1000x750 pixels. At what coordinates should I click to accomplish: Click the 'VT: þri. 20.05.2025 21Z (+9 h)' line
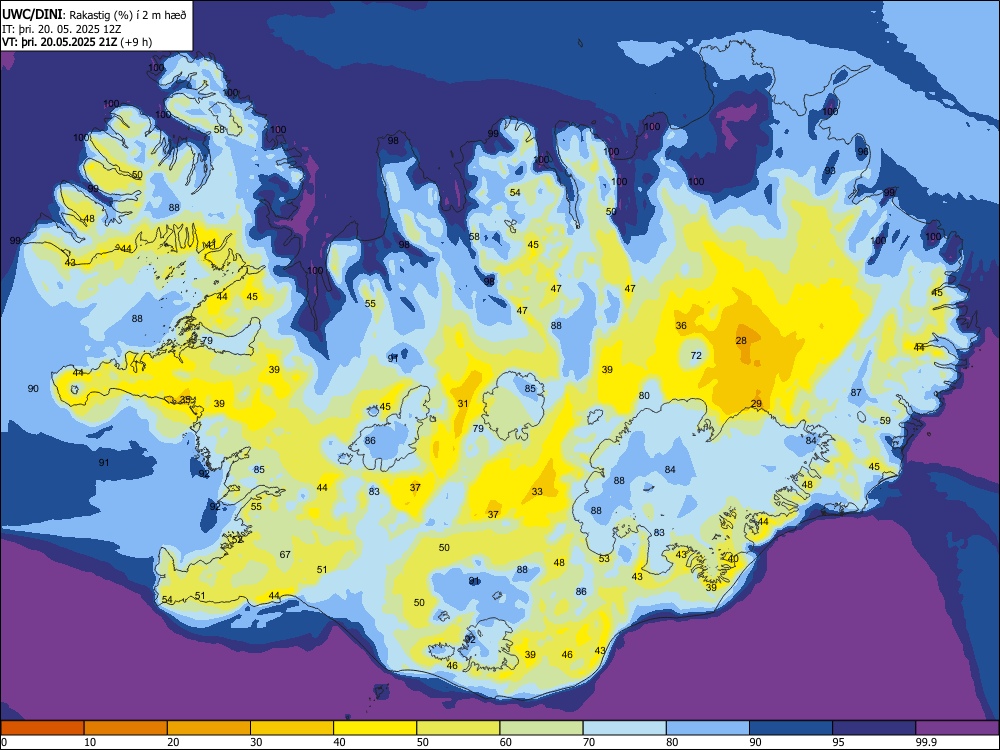click(77, 42)
